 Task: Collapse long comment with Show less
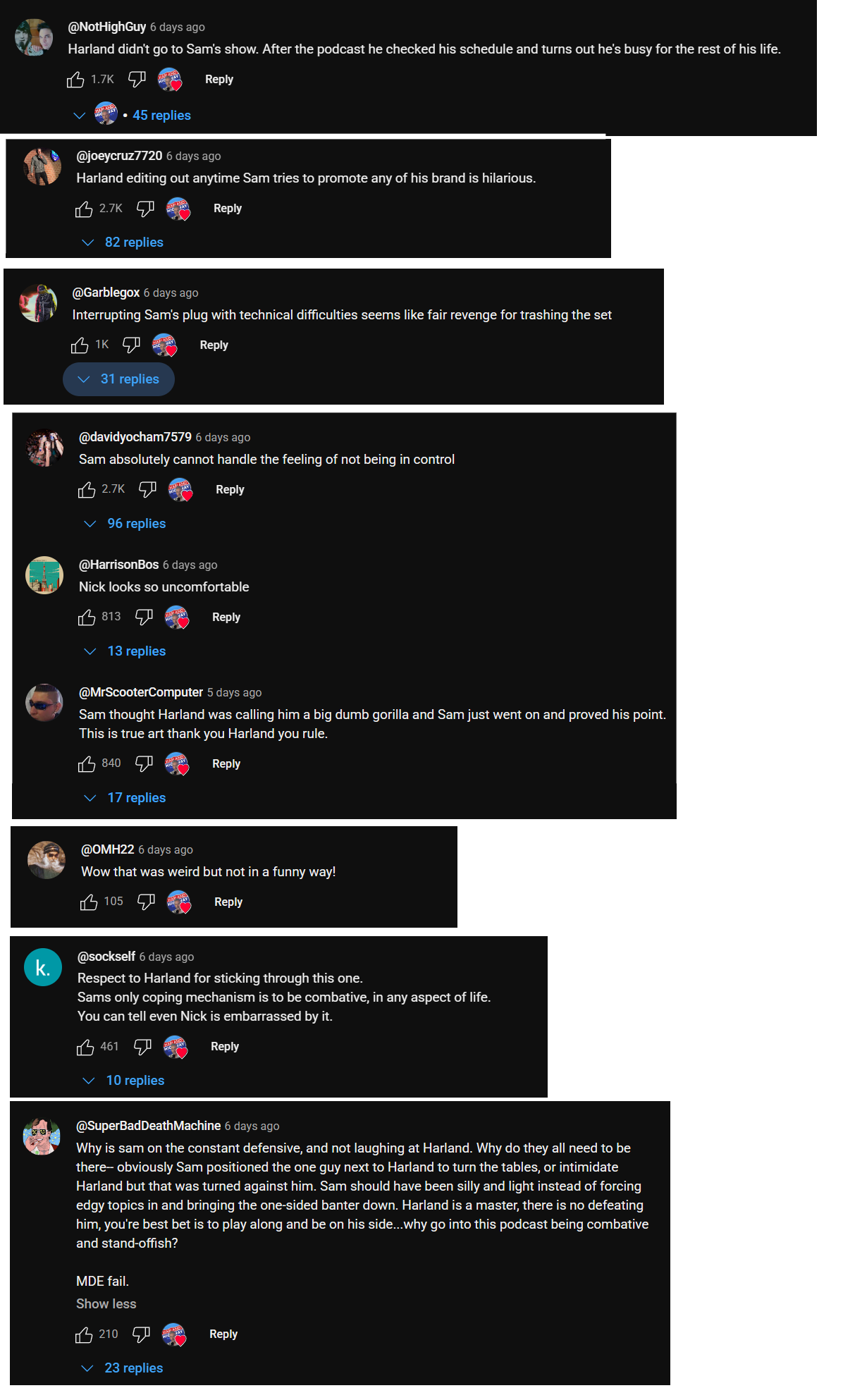pos(106,1304)
